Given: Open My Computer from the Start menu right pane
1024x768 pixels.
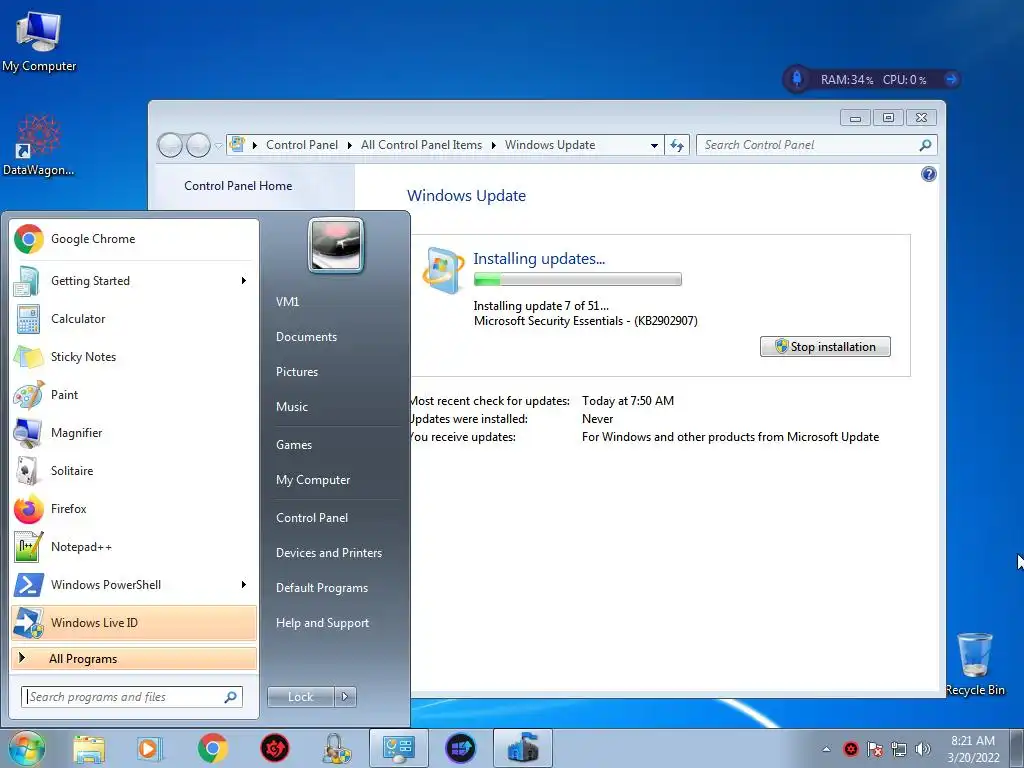Looking at the screenshot, I should (313, 480).
